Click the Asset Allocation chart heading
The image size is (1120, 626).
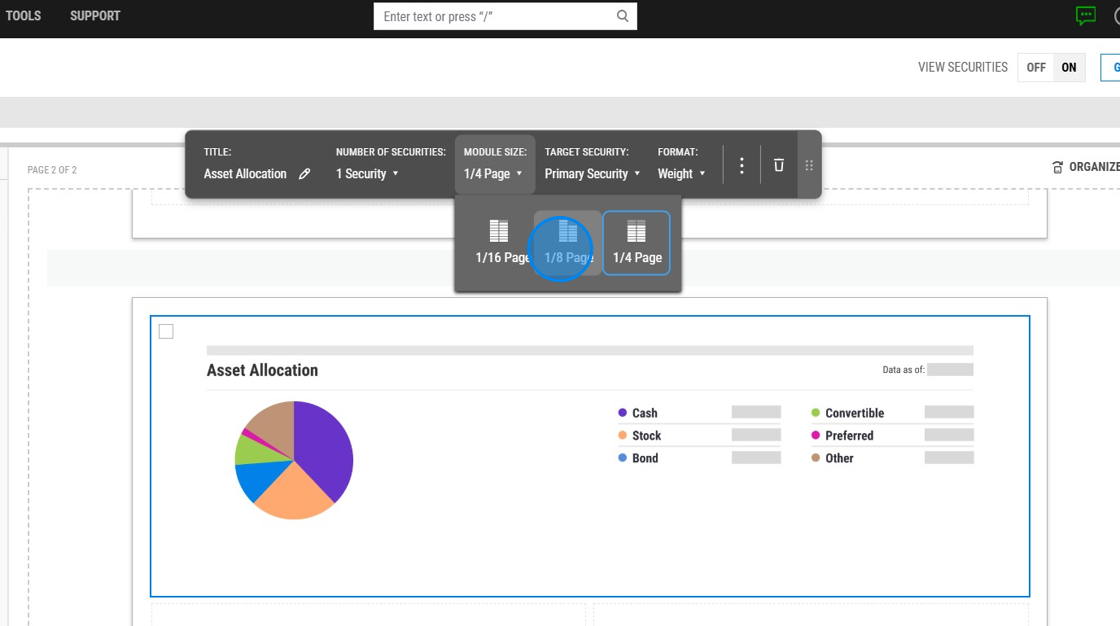tap(262, 370)
